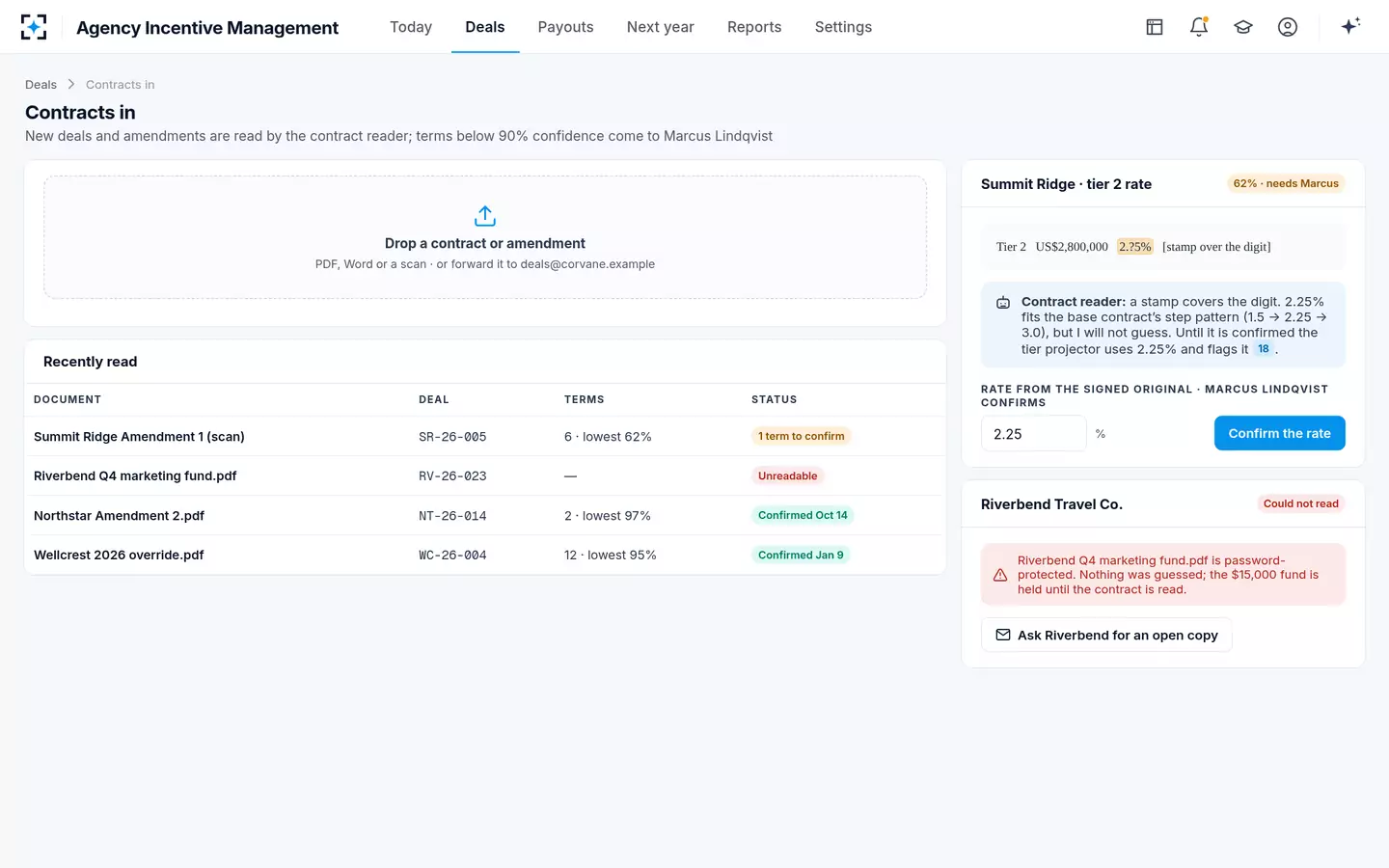1389x868 pixels.
Task: Open the Settings tab
Action: [843, 27]
